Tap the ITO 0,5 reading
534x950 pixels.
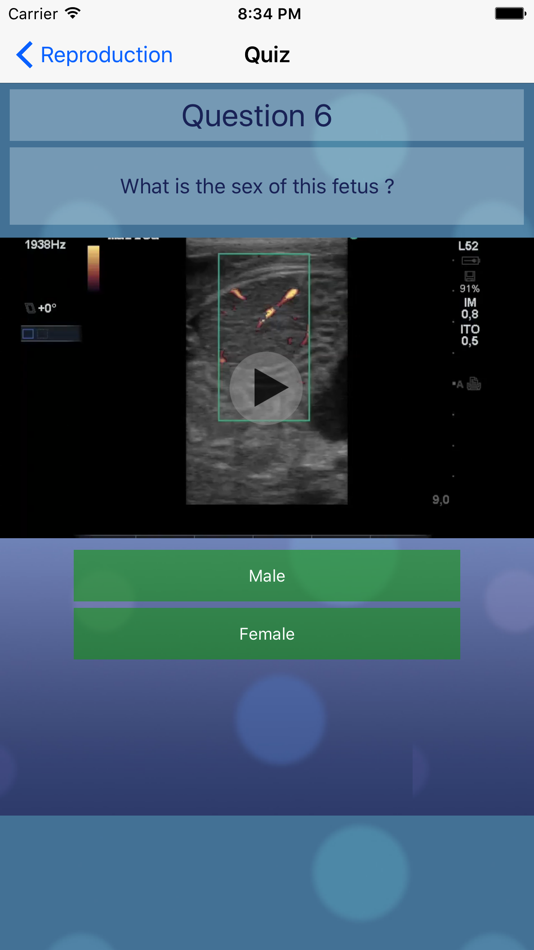pyautogui.click(x=470, y=335)
